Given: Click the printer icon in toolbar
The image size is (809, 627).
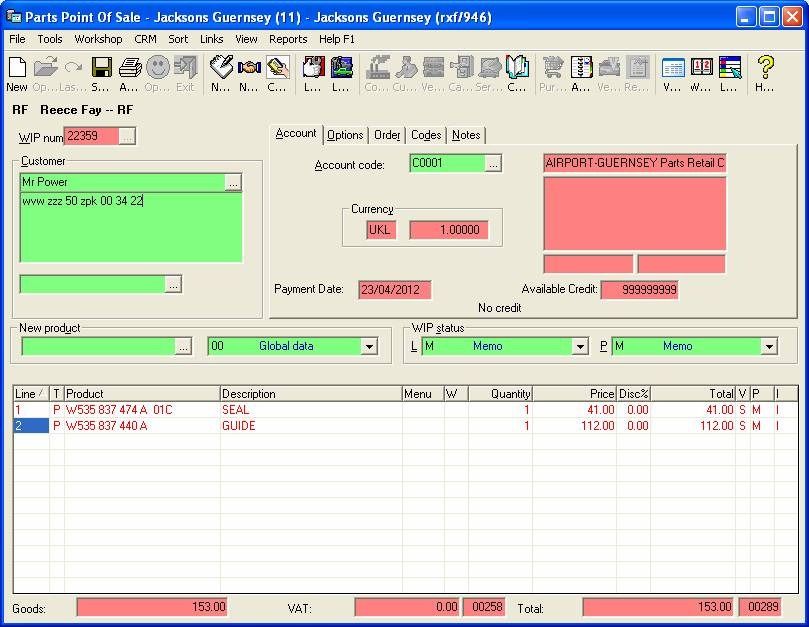Looking at the screenshot, I should tap(129, 68).
